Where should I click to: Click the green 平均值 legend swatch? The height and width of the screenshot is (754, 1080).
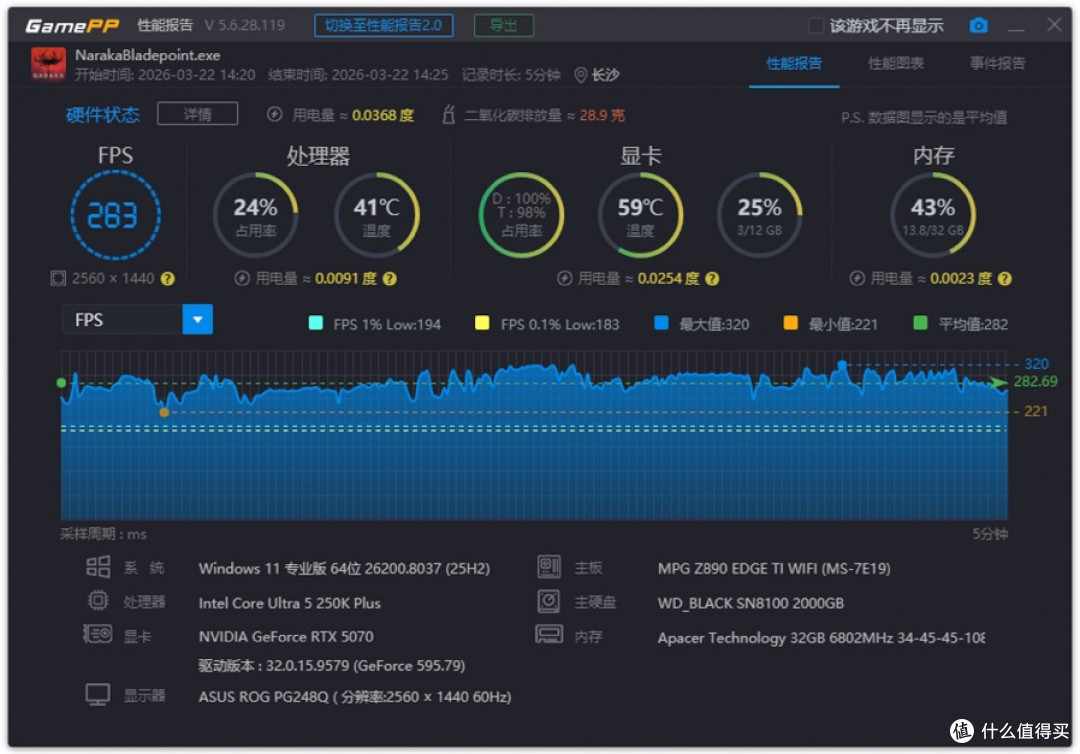[x=920, y=323]
